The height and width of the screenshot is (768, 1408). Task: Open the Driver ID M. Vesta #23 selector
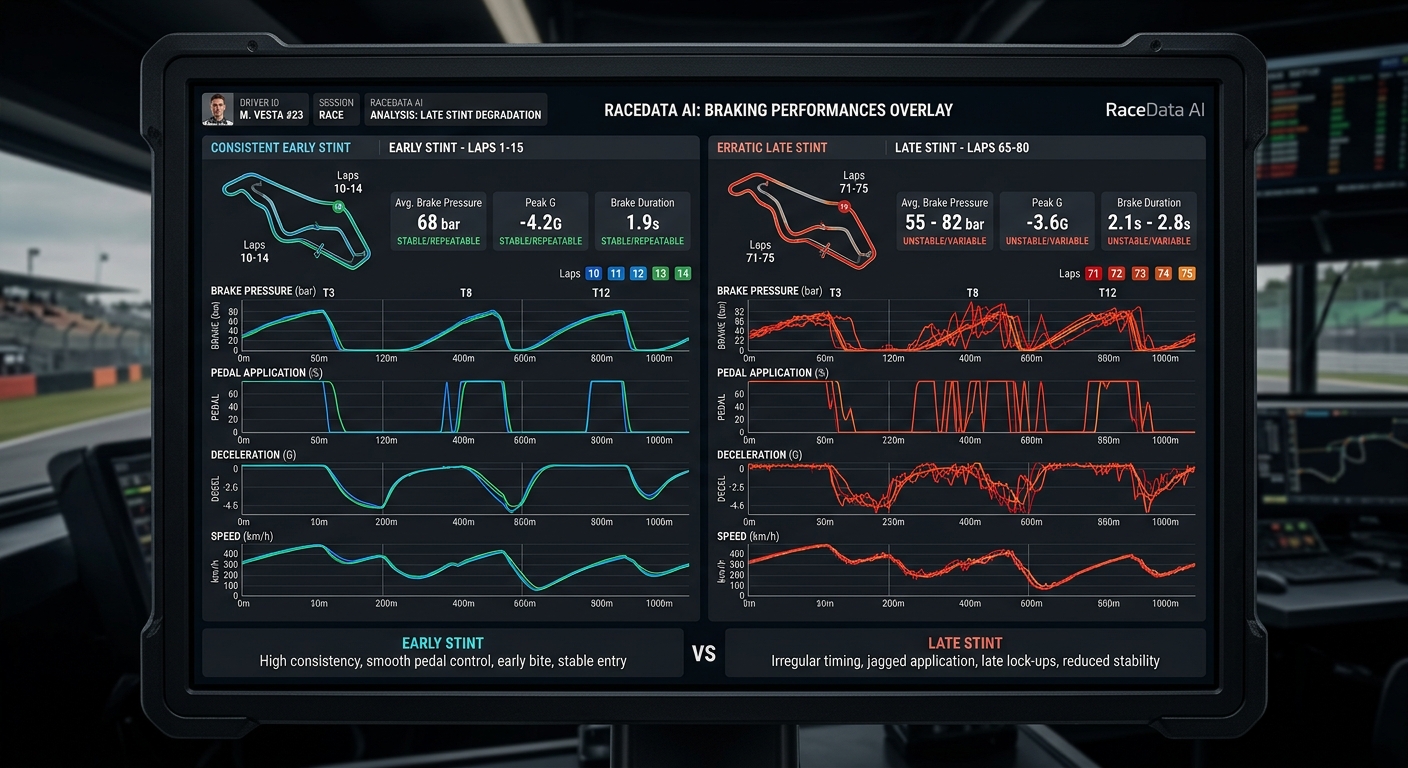pyautogui.click(x=256, y=109)
